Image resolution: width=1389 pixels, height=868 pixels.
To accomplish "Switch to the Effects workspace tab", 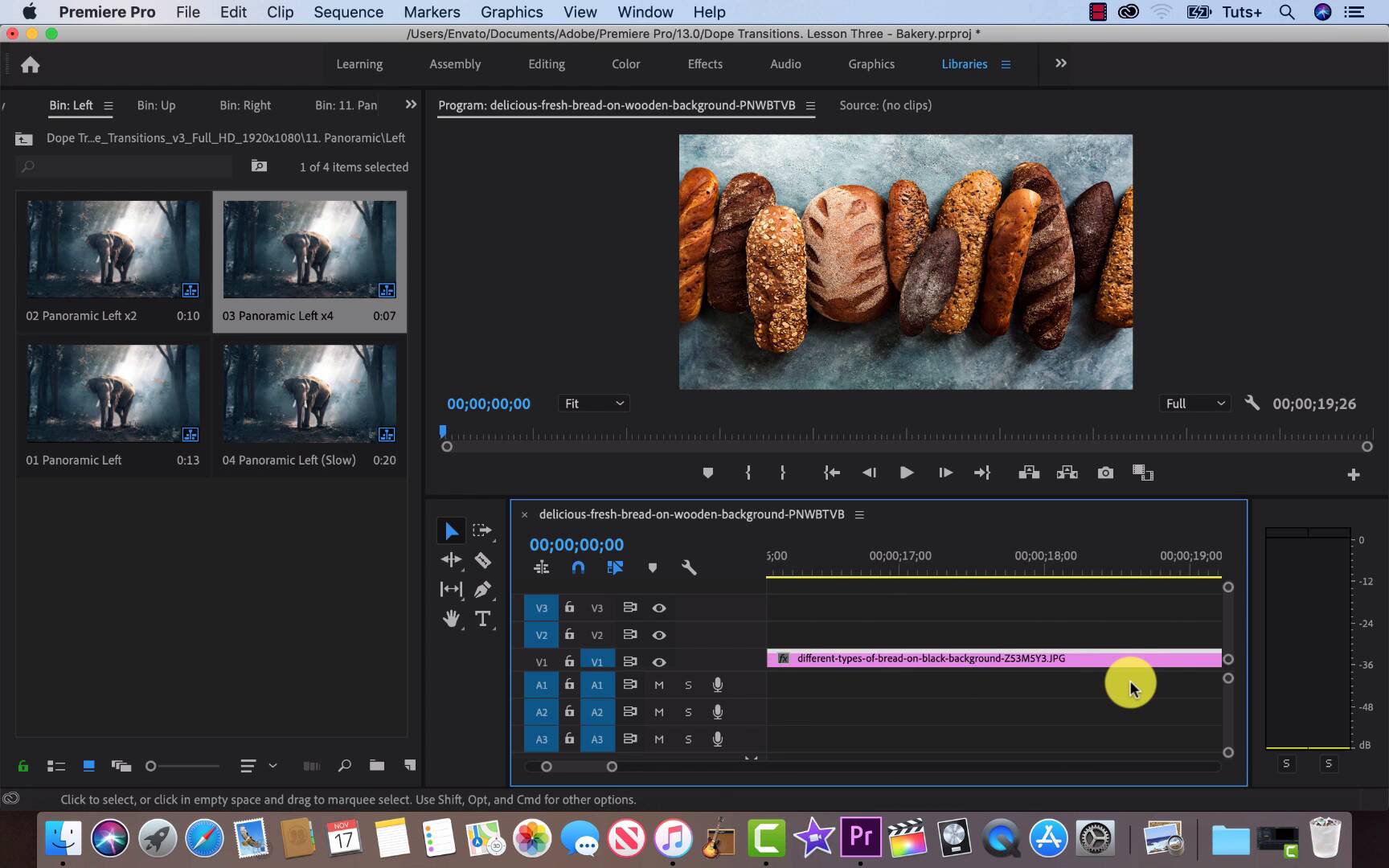I will [705, 64].
